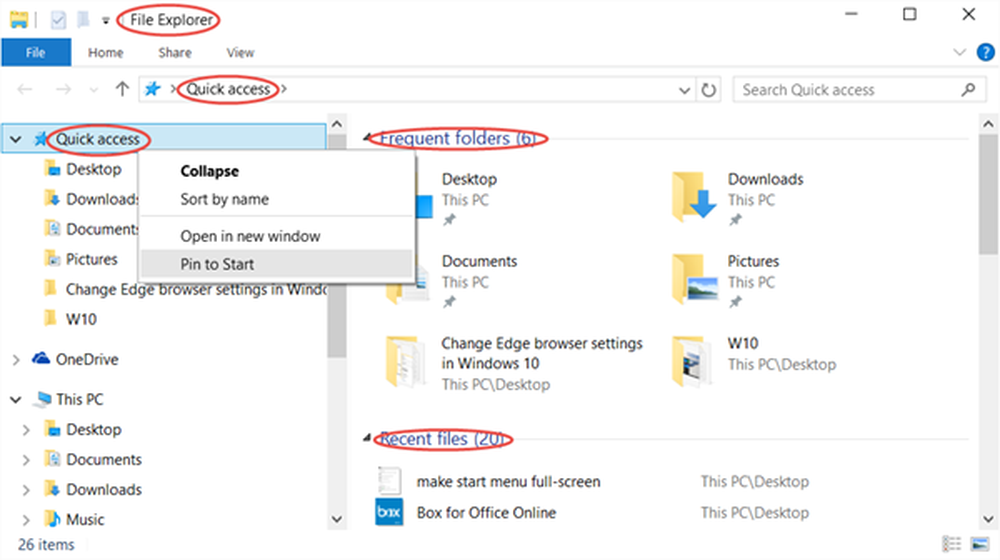Click the Music folder icon
1000x560 pixels.
[x=52, y=519]
